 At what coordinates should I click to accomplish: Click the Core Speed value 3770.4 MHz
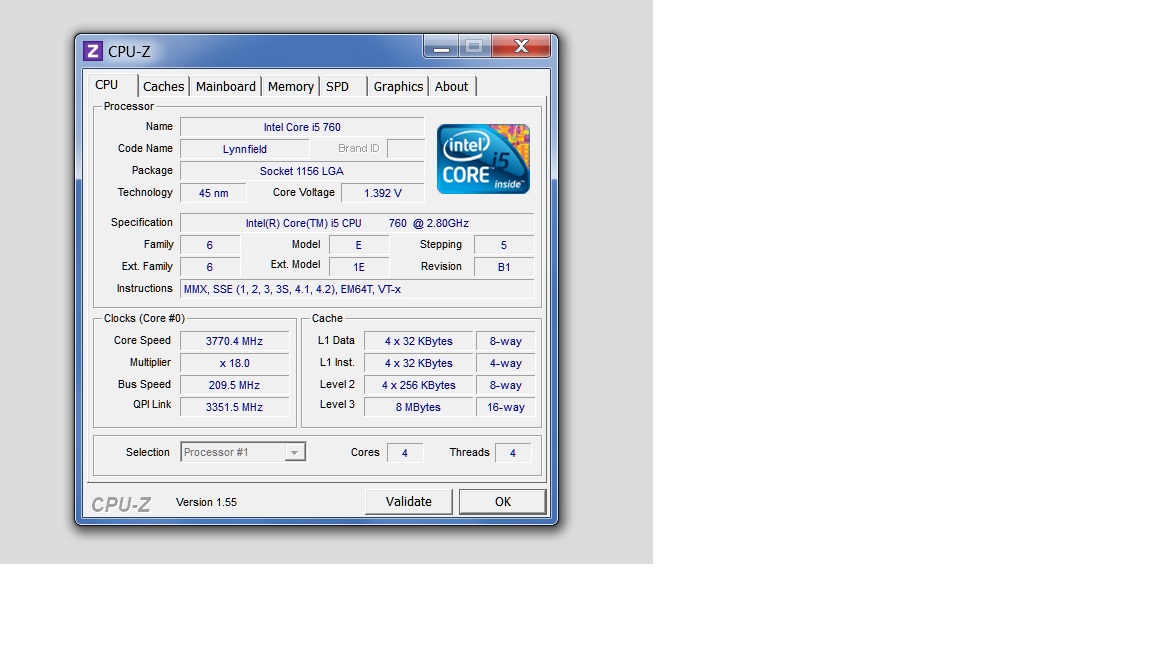coord(234,341)
